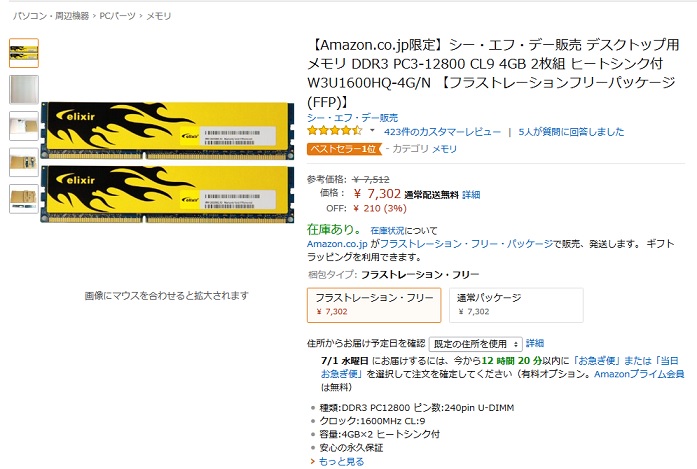Open the star rating dropdown arrow
Viewport: 697px width, 469px height.
tap(372, 131)
